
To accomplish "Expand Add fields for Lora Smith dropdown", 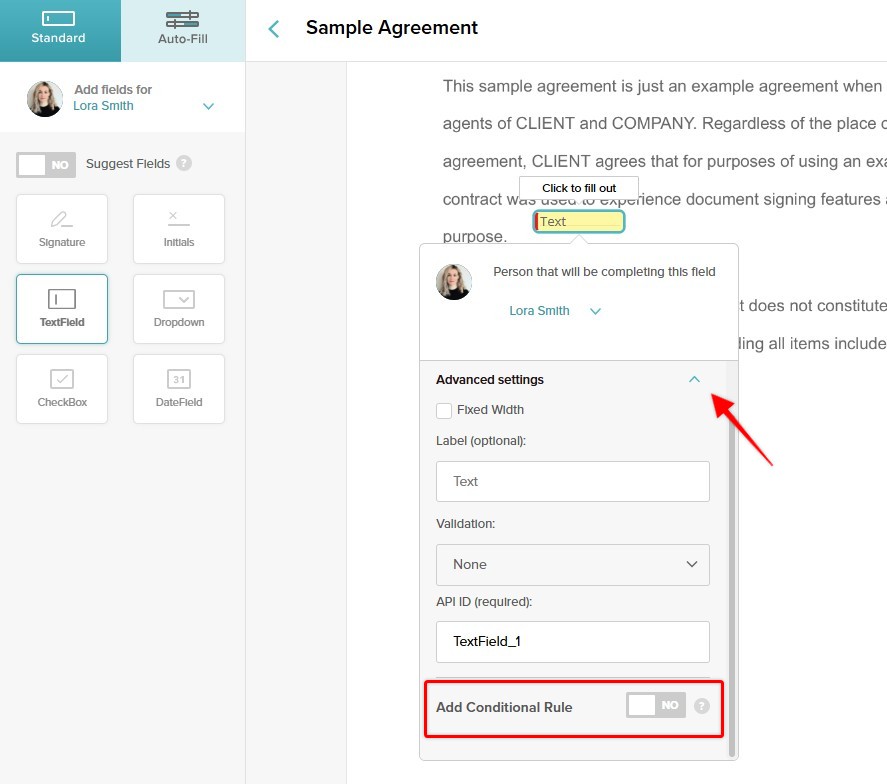I will tap(208, 106).
